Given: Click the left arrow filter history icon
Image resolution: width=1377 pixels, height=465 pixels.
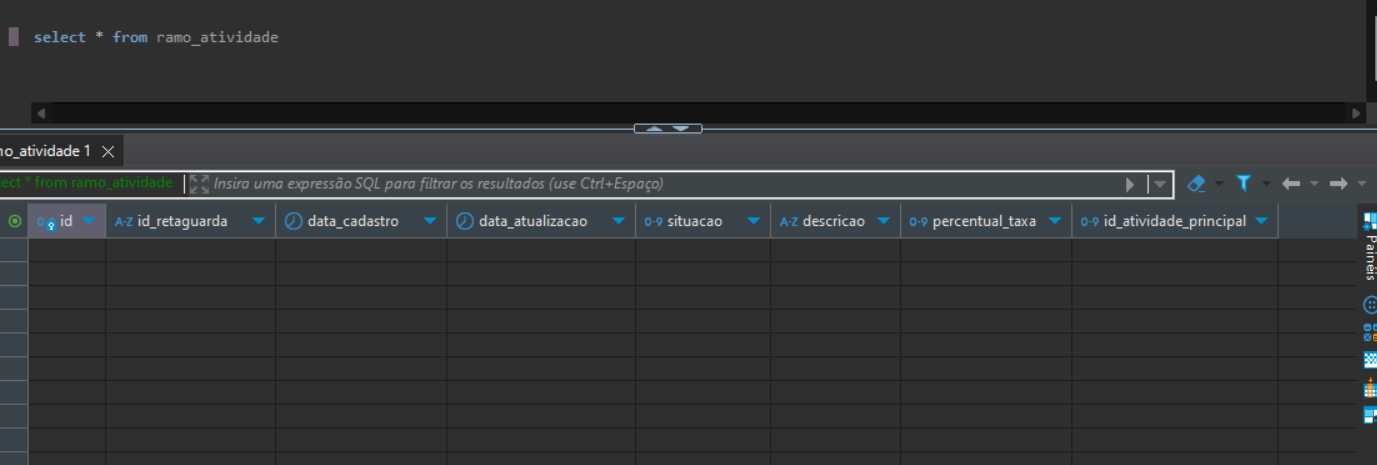Looking at the screenshot, I should [x=1291, y=184].
